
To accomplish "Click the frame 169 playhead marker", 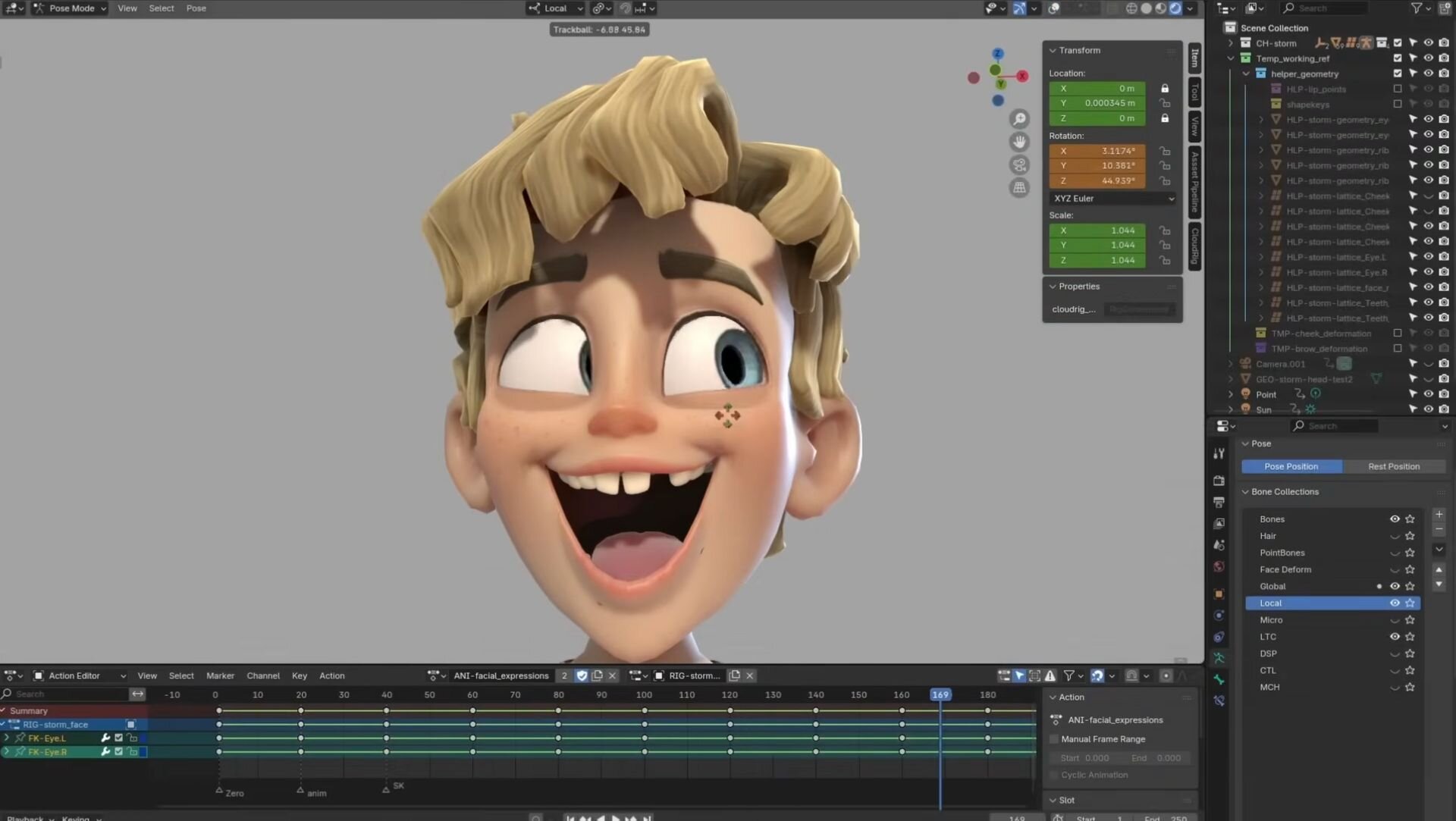I will pyautogui.click(x=940, y=695).
